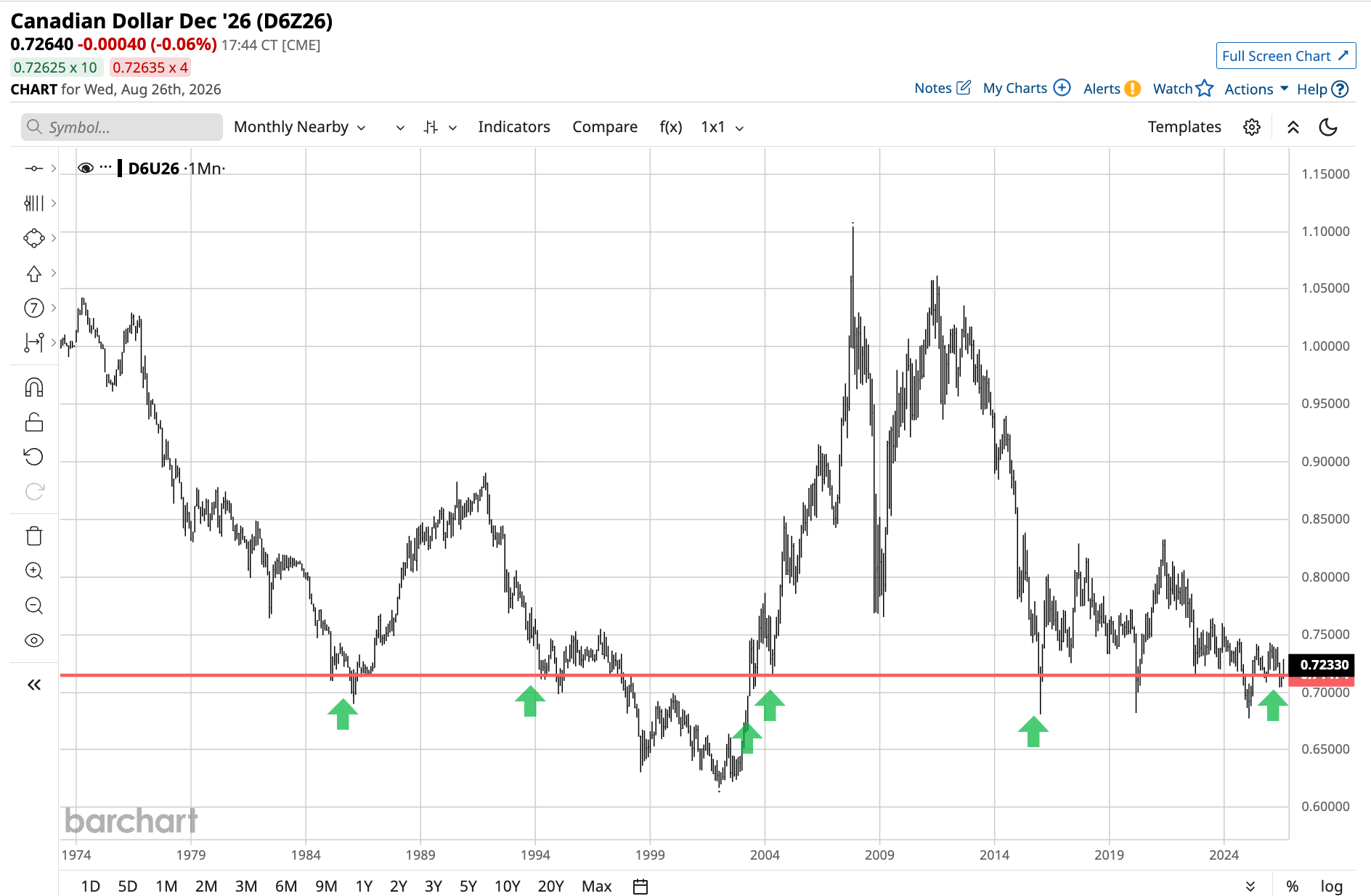Select the line drawing tool
1371x896 pixels.
tap(33, 168)
